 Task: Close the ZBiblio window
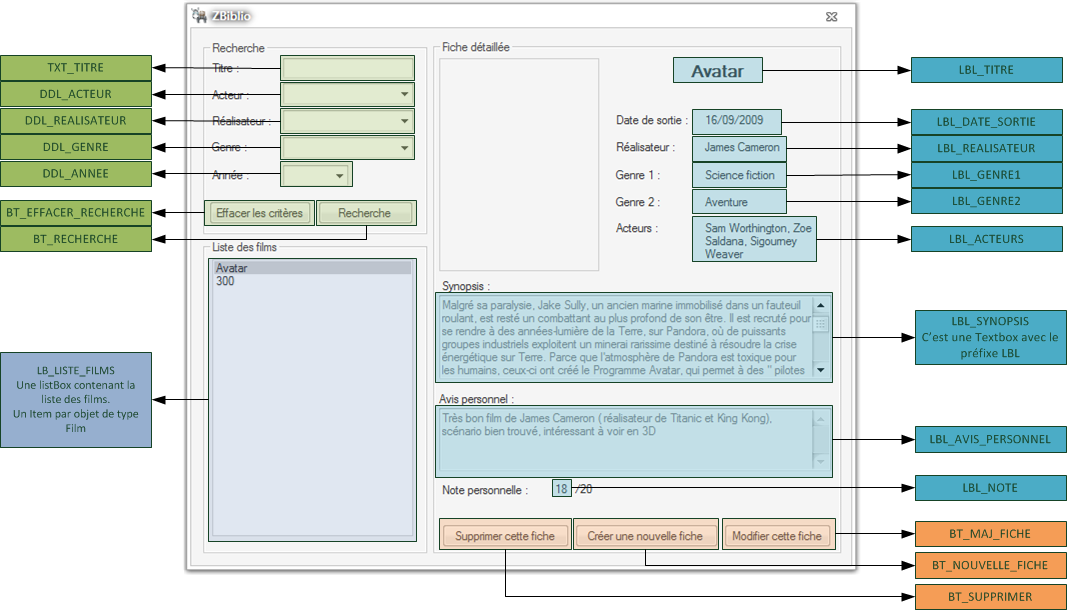[831, 16]
